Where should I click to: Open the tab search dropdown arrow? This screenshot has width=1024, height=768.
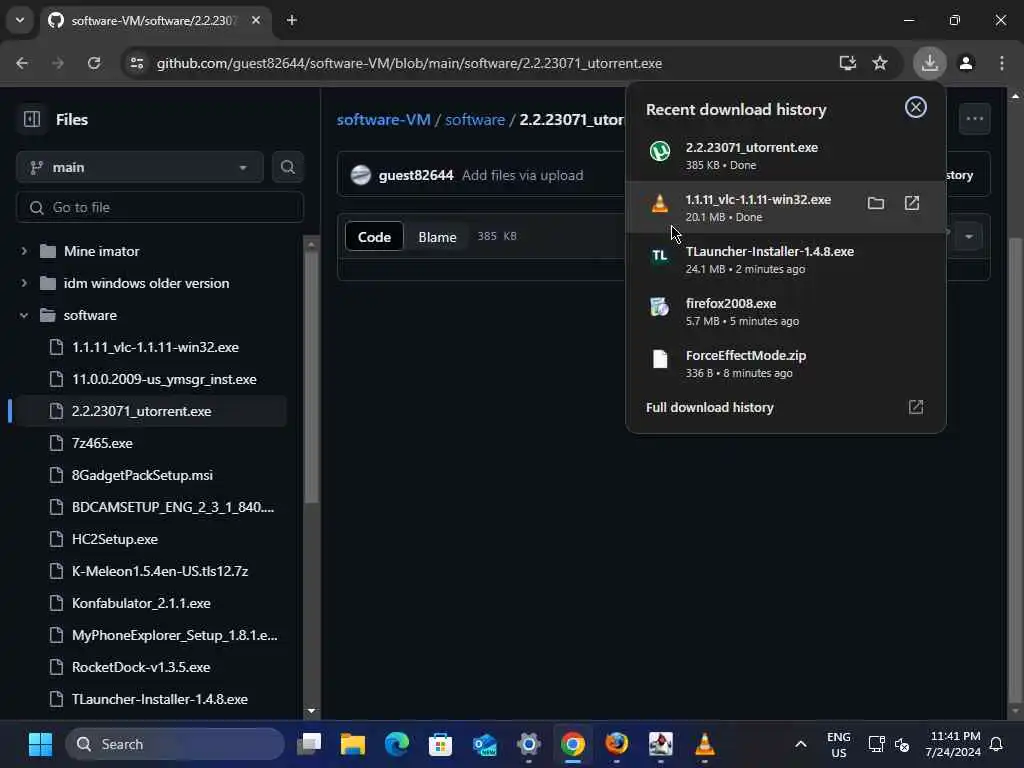(x=20, y=20)
